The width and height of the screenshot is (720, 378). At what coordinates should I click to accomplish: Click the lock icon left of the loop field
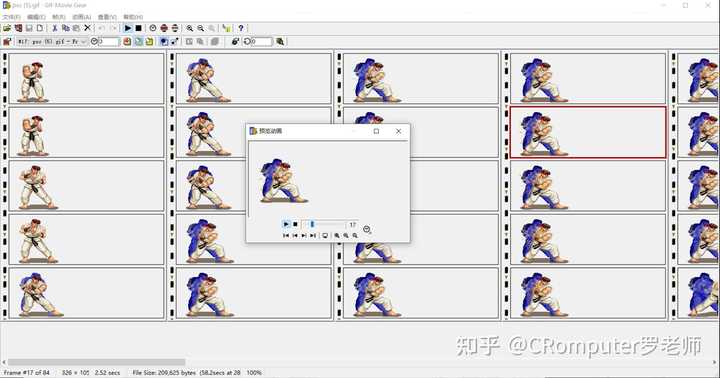click(x=236, y=41)
